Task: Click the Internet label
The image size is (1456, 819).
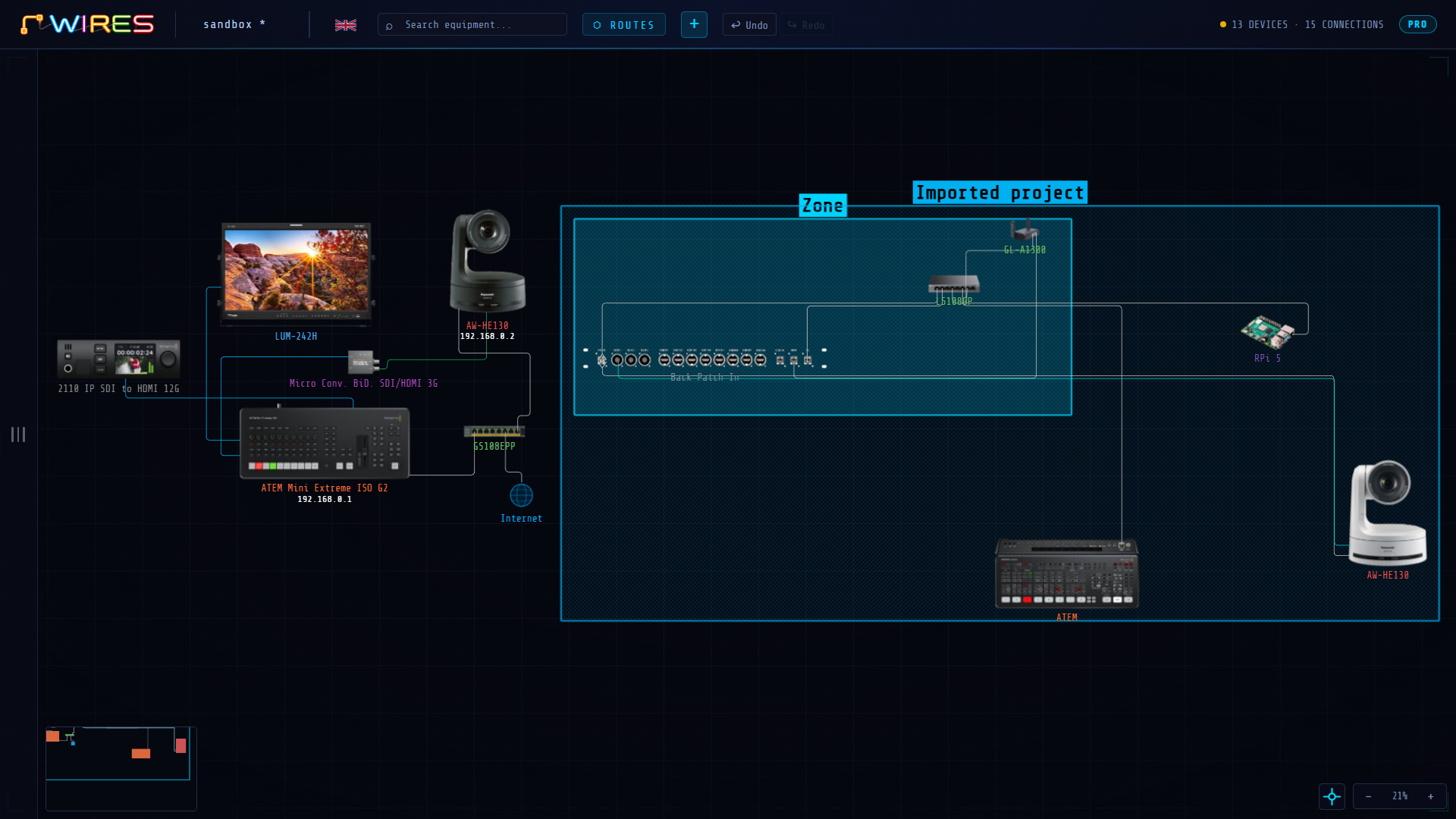Action: click(521, 519)
